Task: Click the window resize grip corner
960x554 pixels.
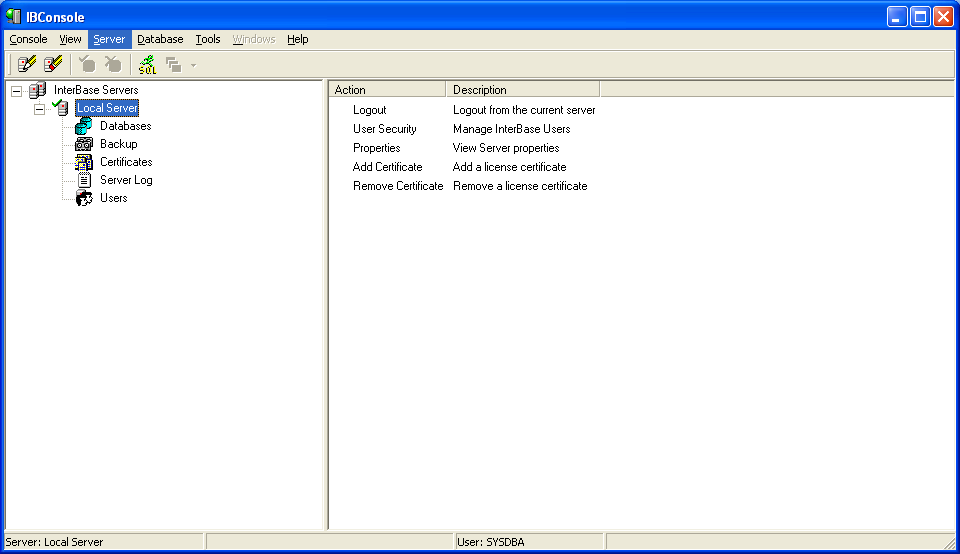Action: point(949,543)
